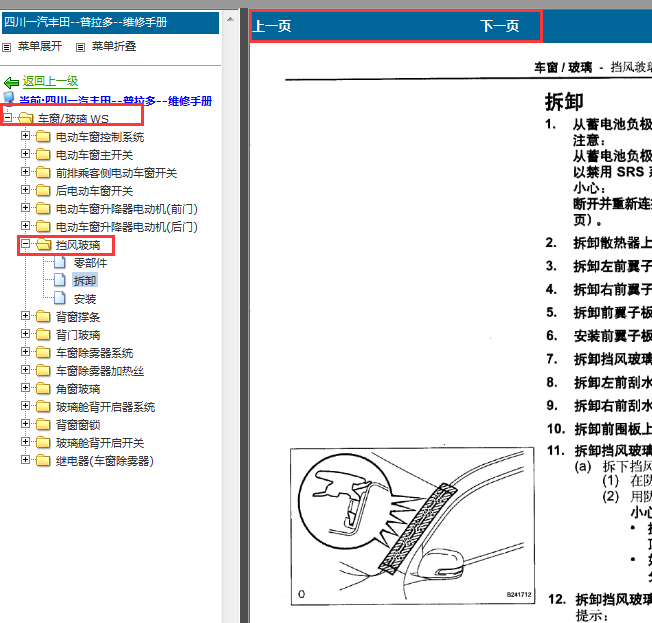652x623 pixels.
Task: Click 菜单展开 to expand all menus
Action: point(40,46)
